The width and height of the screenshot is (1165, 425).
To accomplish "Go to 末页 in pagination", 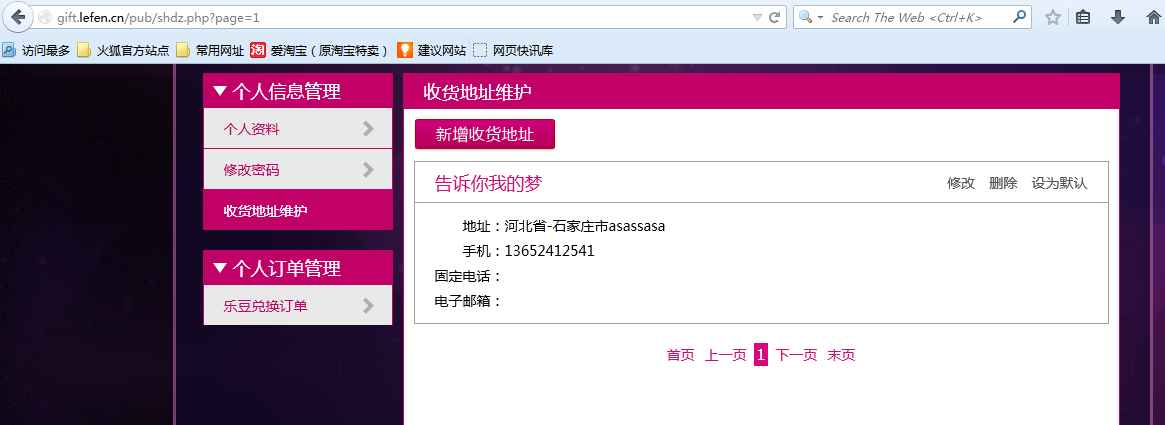I will coord(841,355).
